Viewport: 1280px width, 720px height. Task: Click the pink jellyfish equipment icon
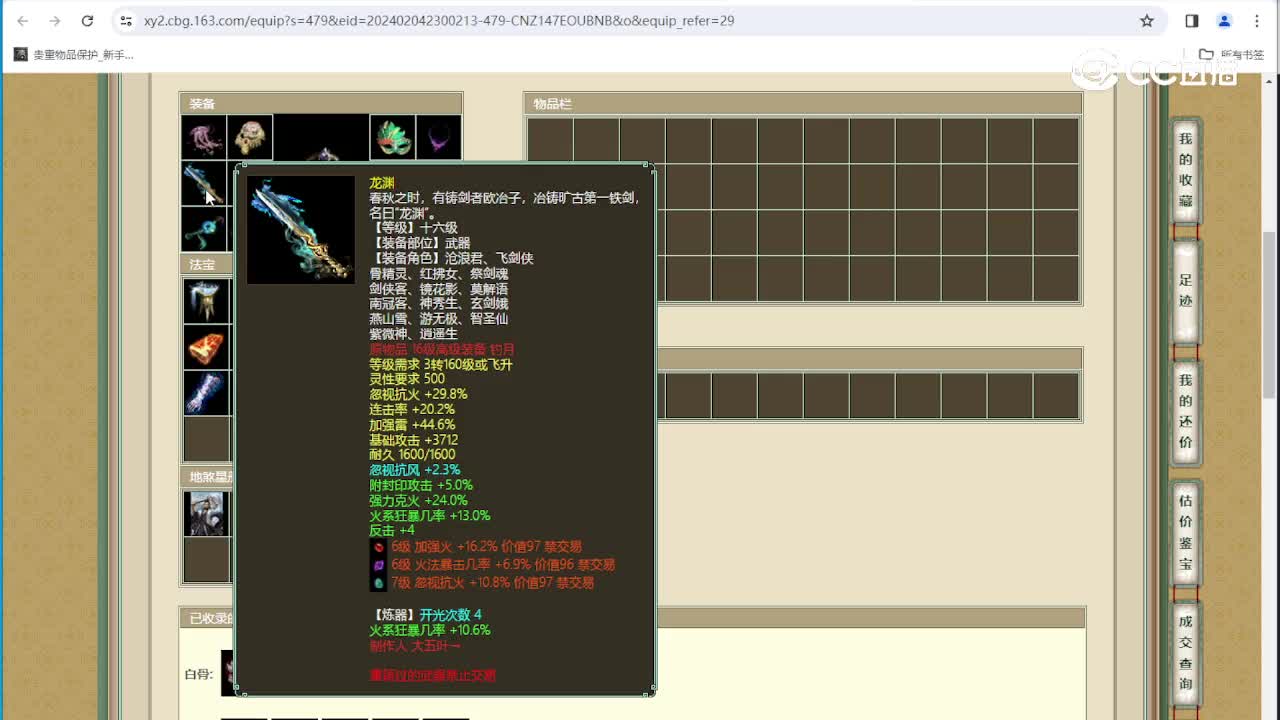(204, 138)
